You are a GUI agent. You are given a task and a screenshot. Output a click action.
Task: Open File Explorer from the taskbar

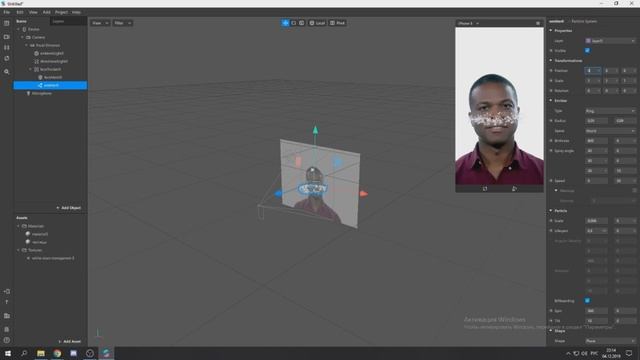tap(41, 353)
